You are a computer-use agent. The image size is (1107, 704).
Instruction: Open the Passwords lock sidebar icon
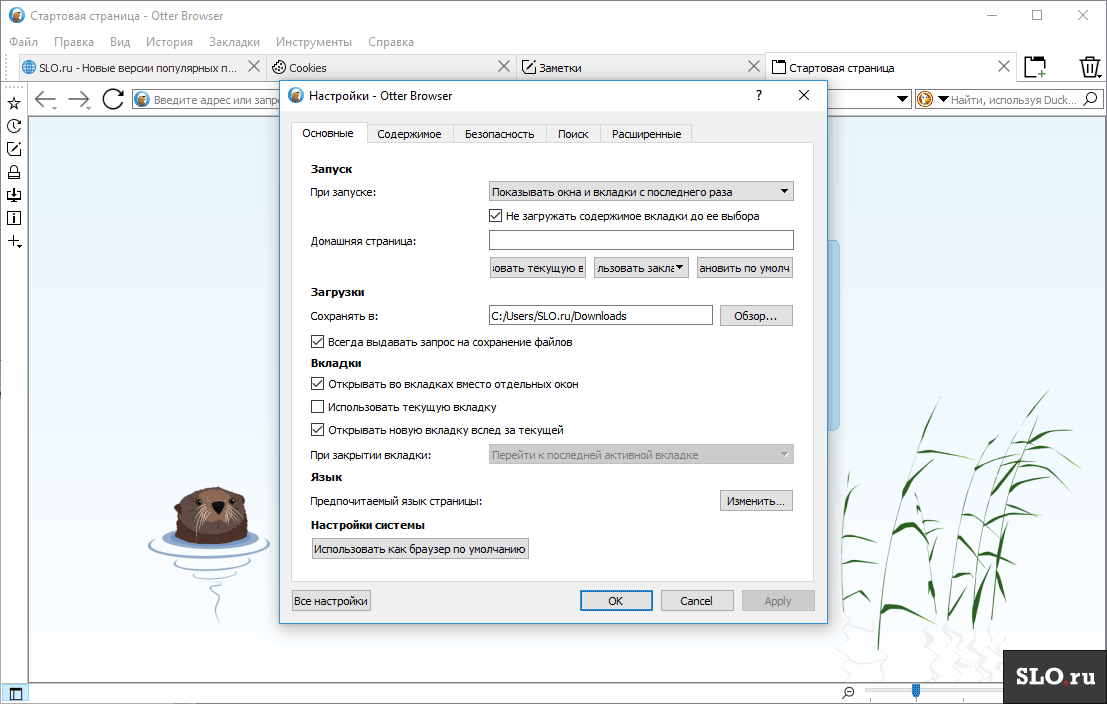pos(13,172)
